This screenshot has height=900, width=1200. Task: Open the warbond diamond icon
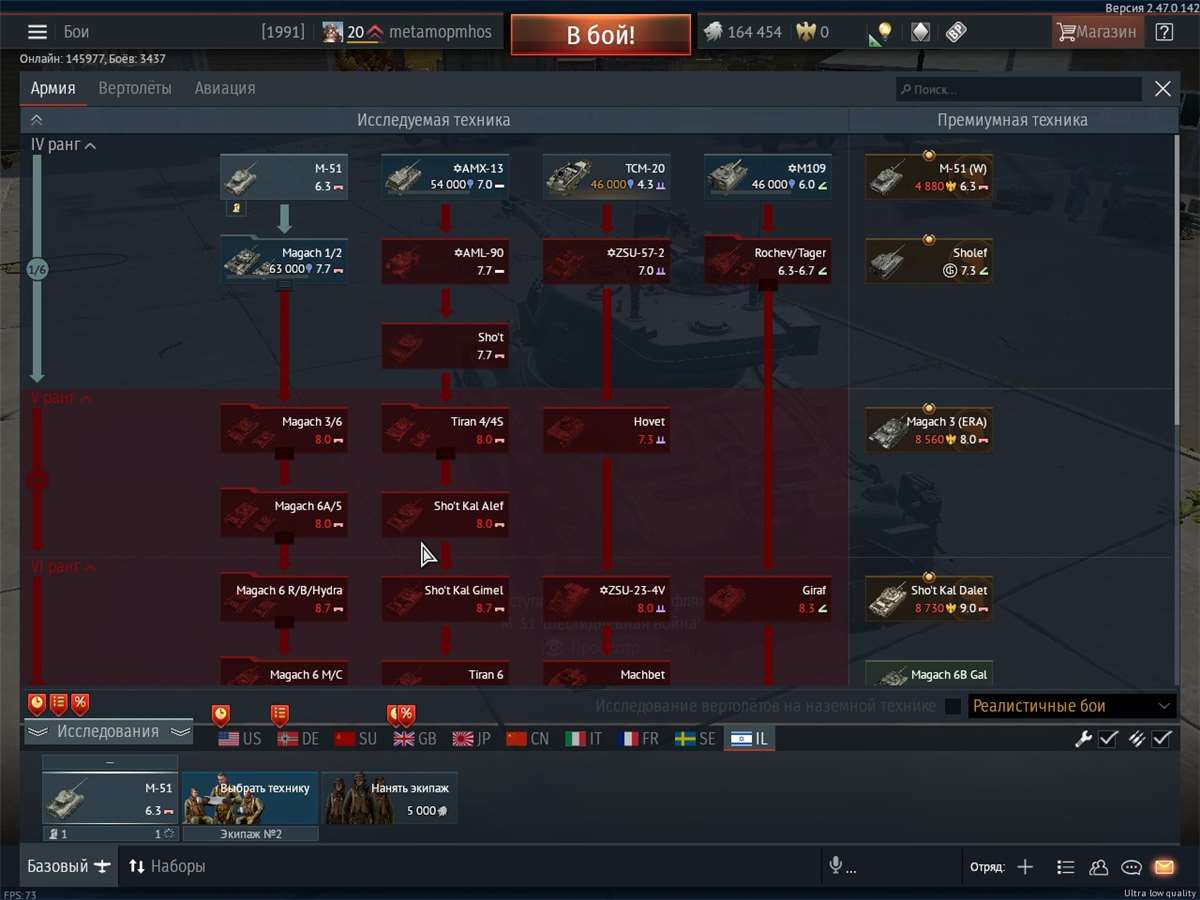920,32
